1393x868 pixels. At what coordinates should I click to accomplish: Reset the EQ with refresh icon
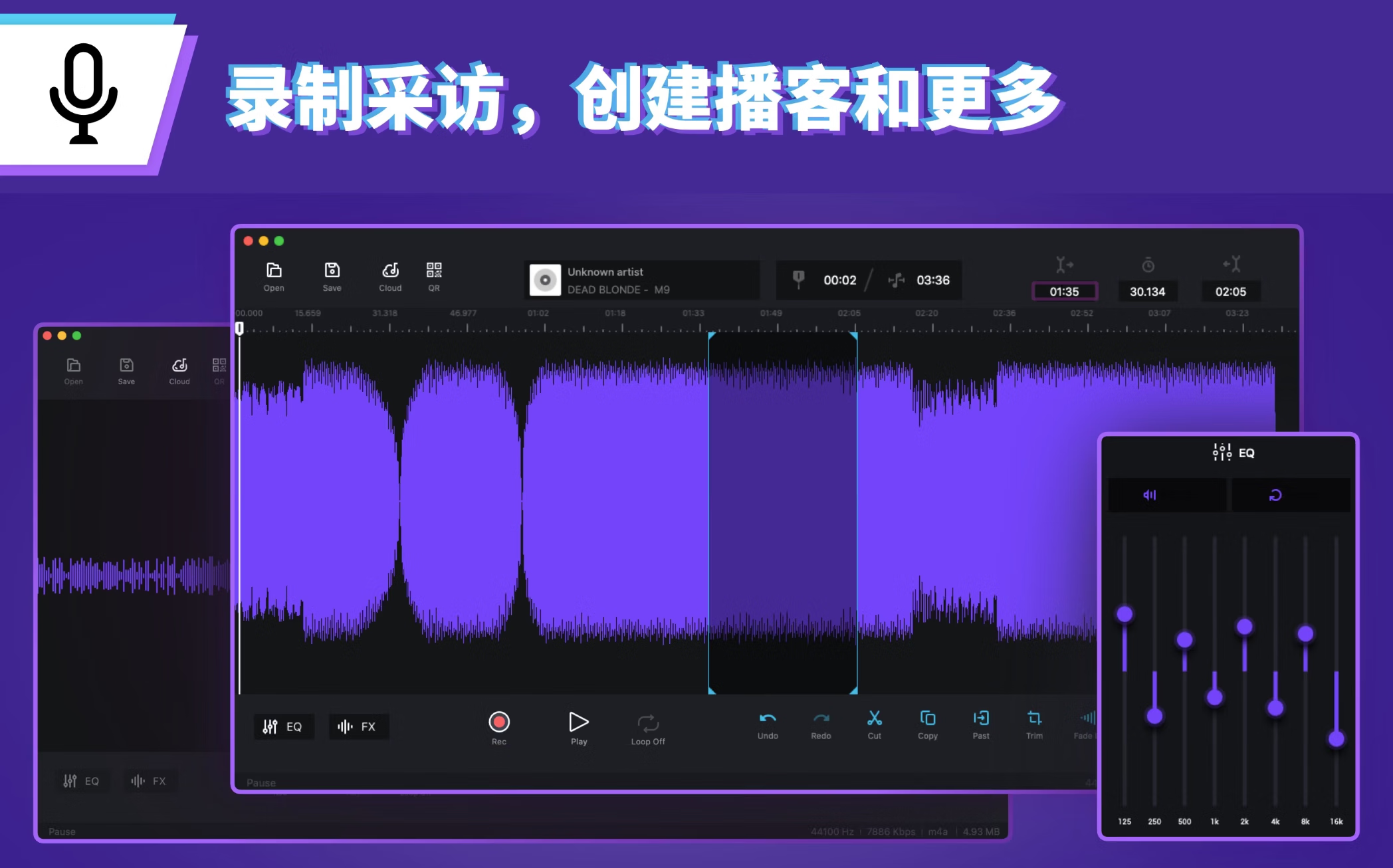[1275, 495]
